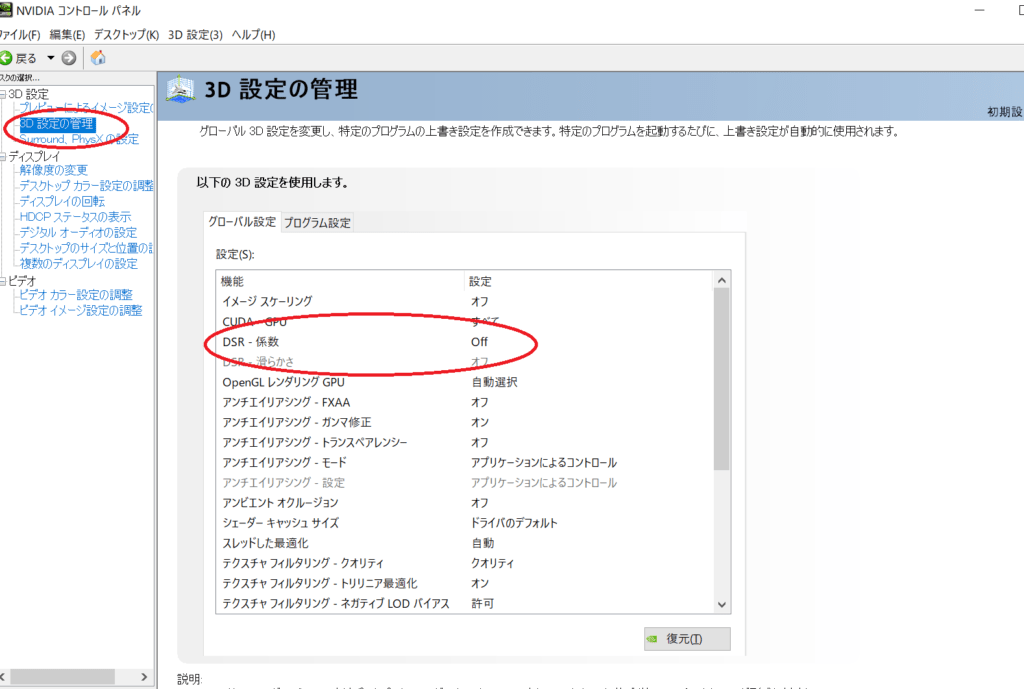Viewport: 1024px width, 689px height.
Task: Open the ファイル(F) menu
Action: point(20,35)
